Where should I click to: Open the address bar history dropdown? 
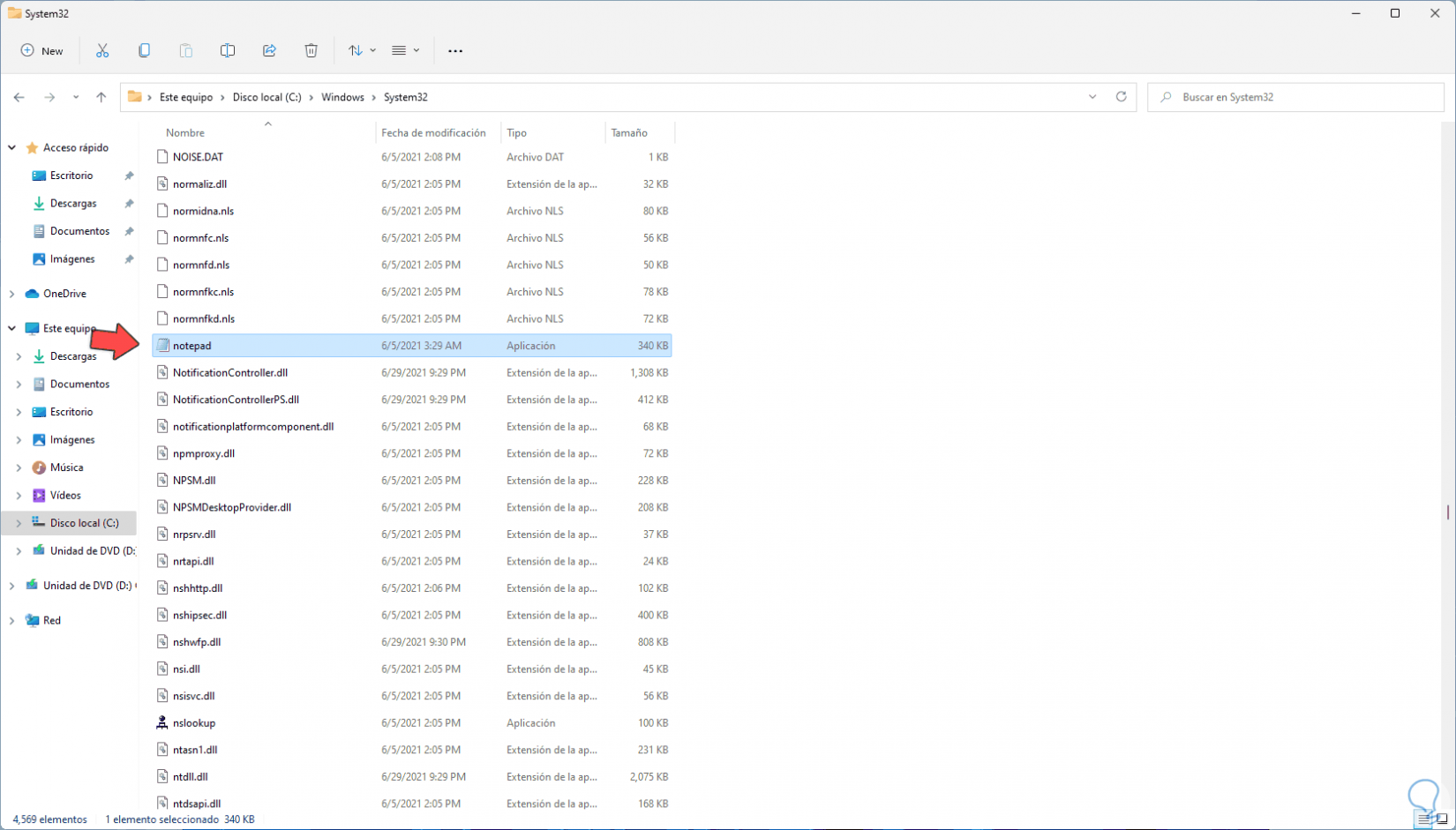click(x=1092, y=97)
